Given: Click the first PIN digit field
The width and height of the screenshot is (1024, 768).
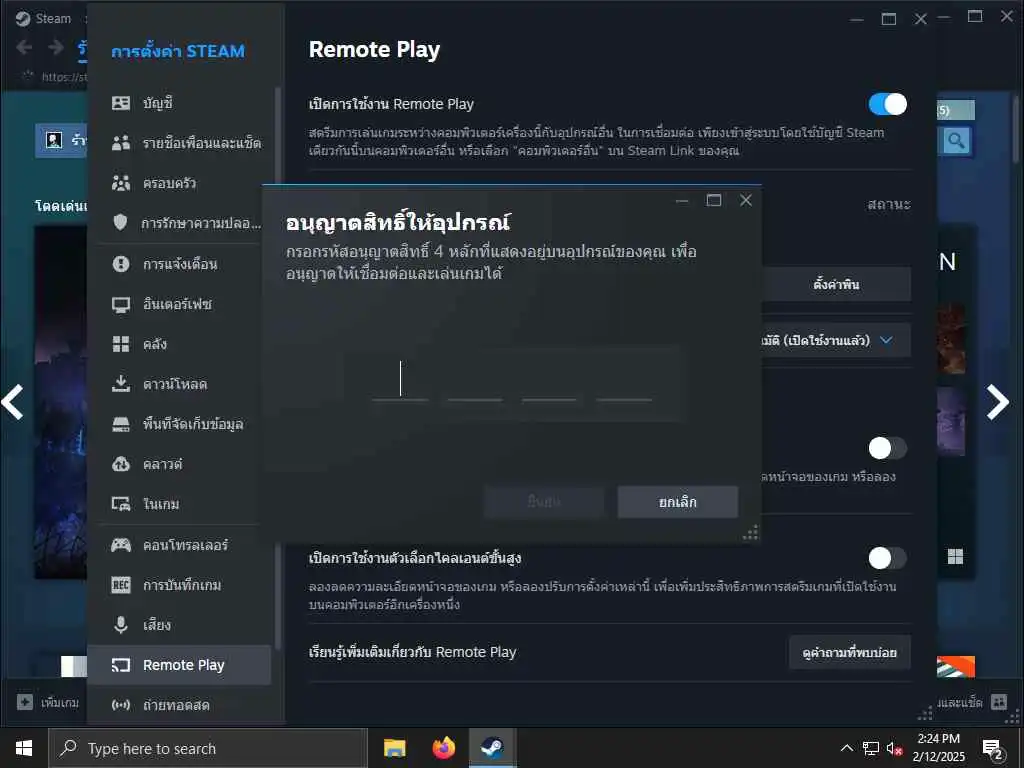Looking at the screenshot, I should [400, 380].
